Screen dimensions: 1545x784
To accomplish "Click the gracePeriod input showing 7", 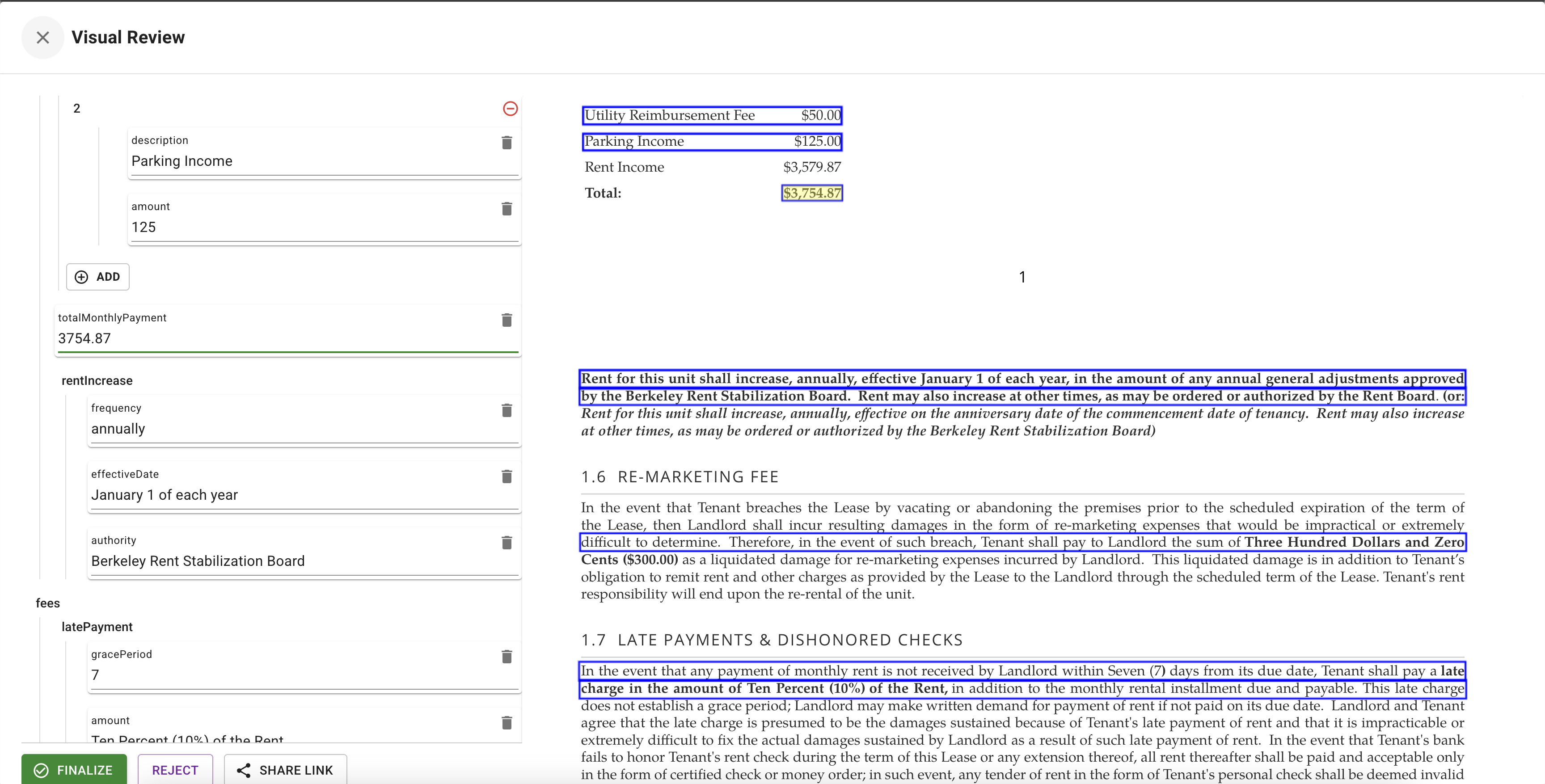I will tap(288, 675).
